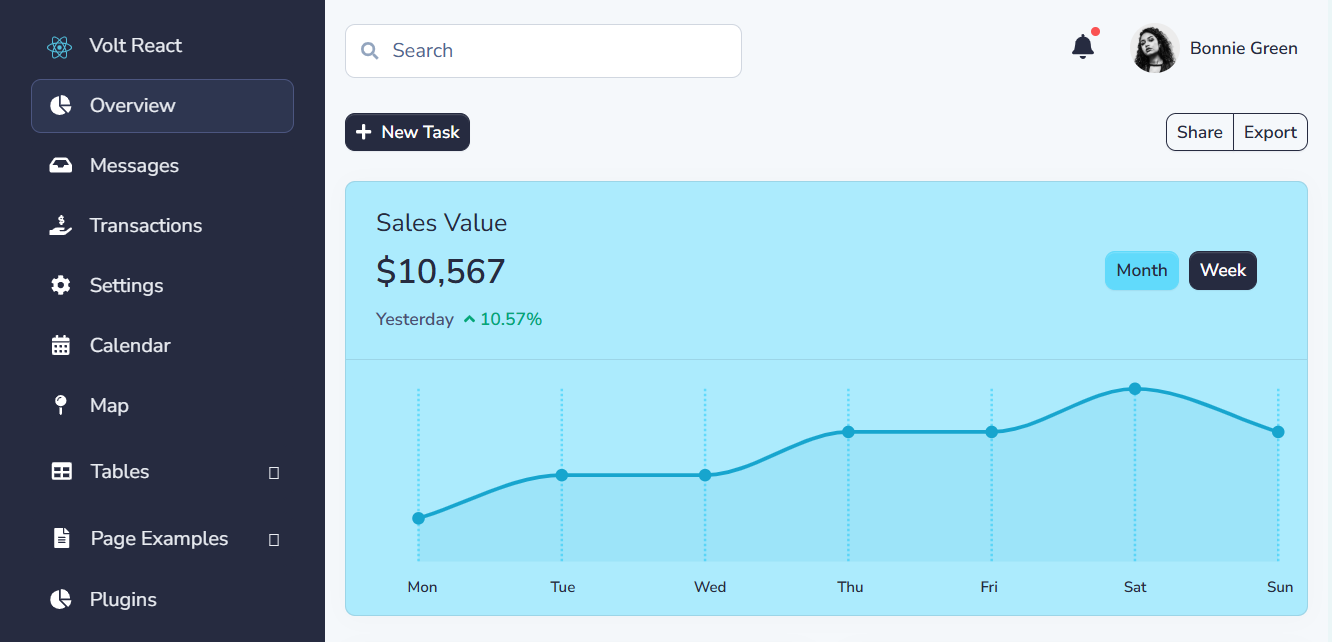Viewport: 1332px width, 642px height.
Task: Click the Plugins pie chart icon
Action: (60, 599)
